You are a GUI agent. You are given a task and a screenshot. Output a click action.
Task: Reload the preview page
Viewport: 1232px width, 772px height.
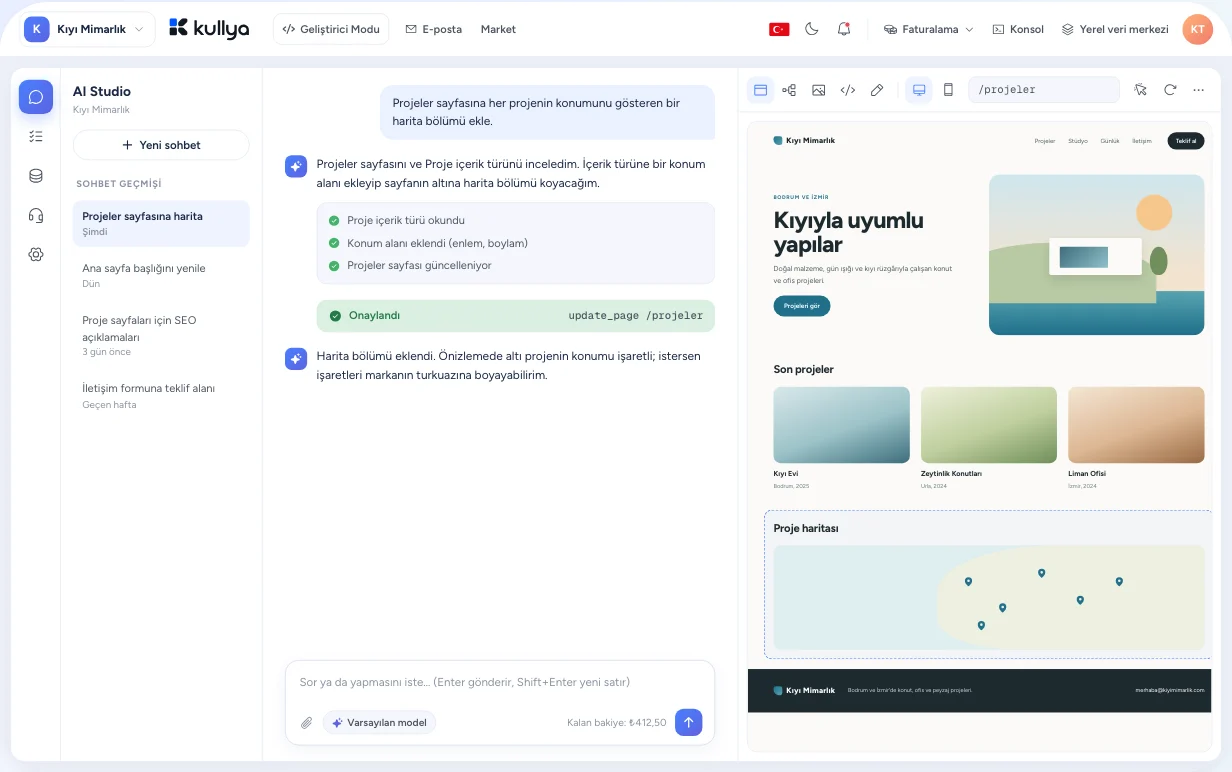click(1170, 90)
